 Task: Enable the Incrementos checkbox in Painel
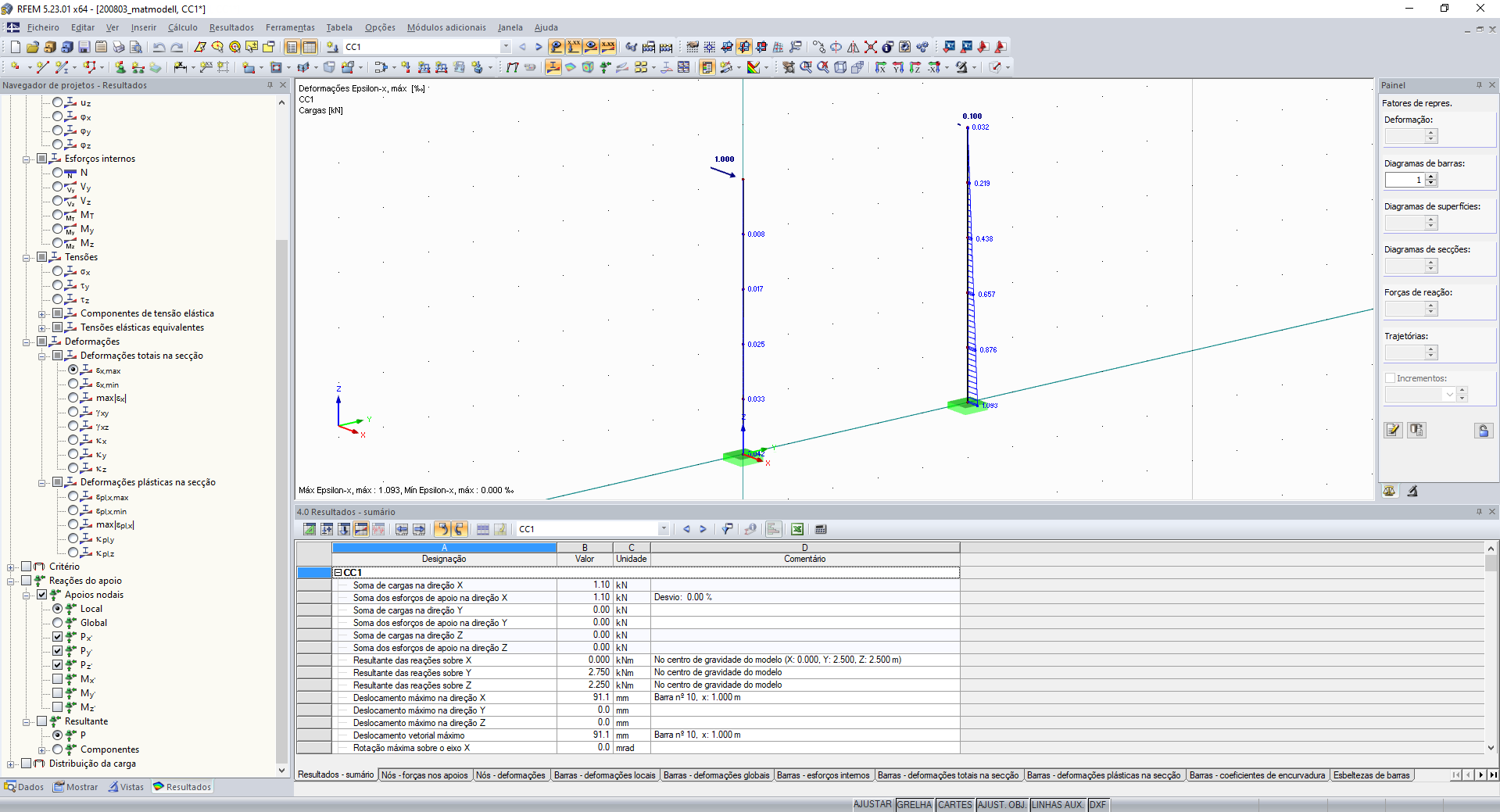pyautogui.click(x=1391, y=378)
